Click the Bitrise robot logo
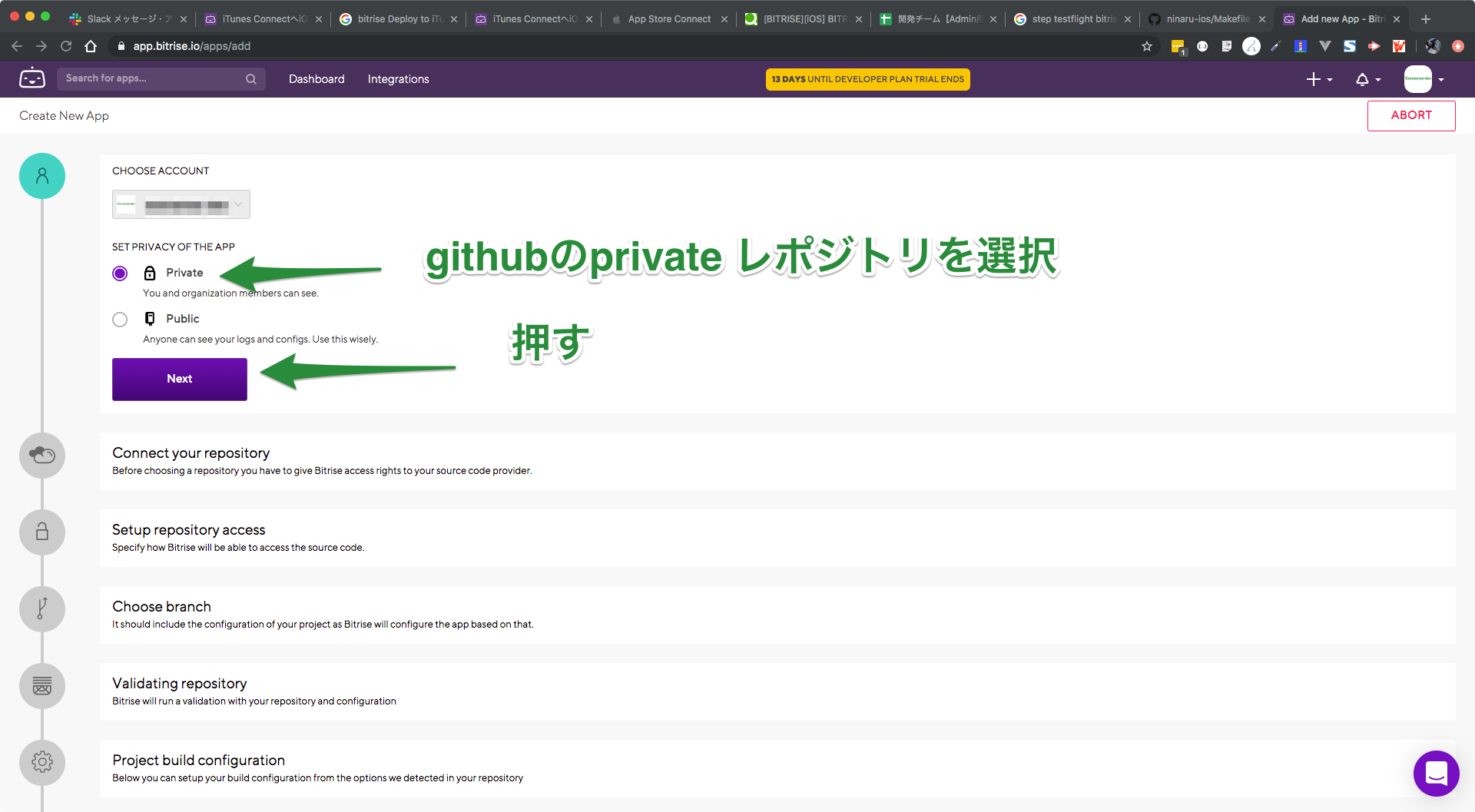The width and height of the screenshot is (1475, 812). click(x=32, y=78)
